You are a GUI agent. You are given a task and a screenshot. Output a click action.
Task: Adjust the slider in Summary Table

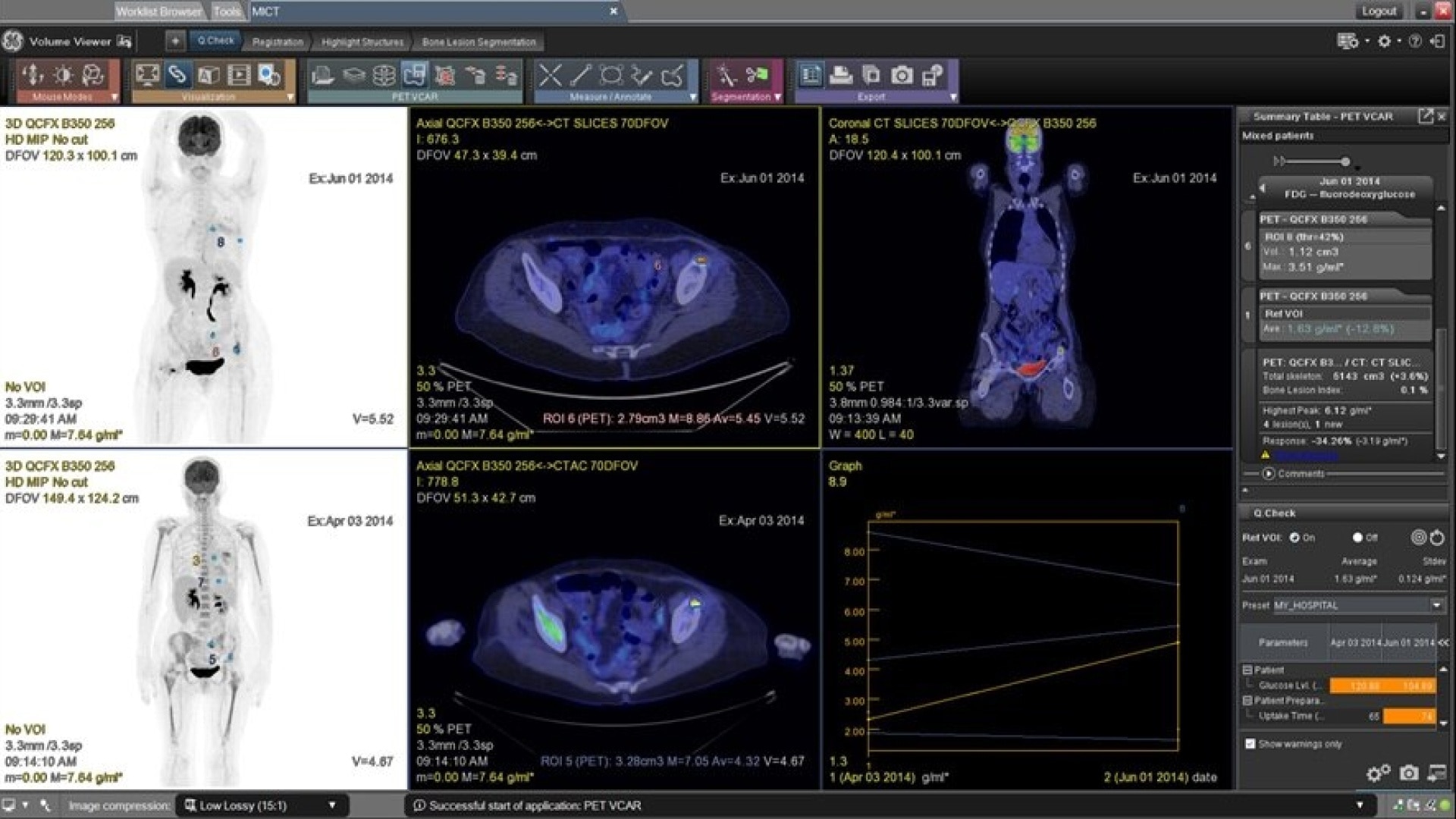tap(1345, 162)
